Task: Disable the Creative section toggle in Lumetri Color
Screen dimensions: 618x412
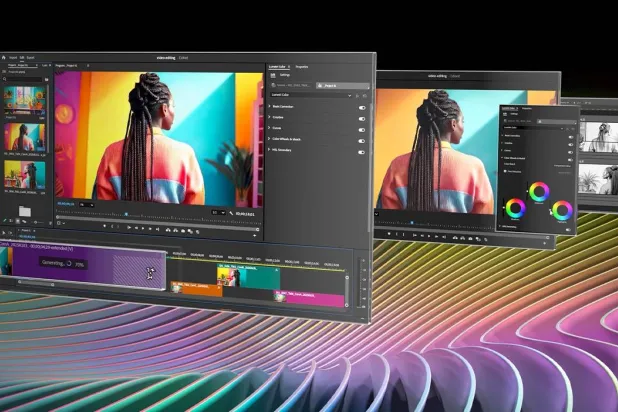Action: click(x=361, y=118)
